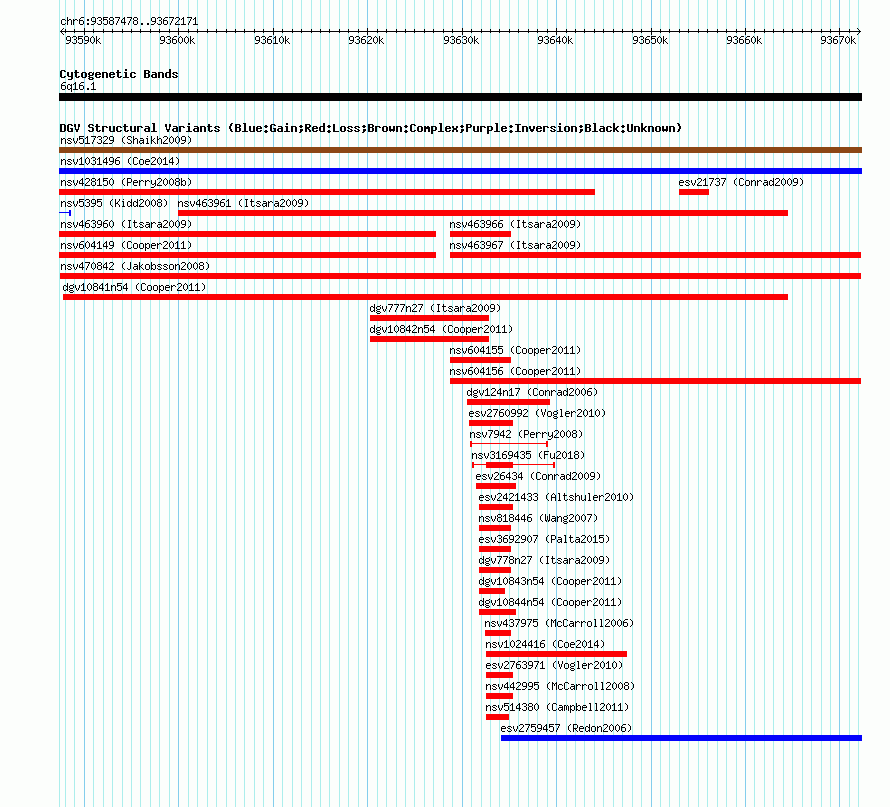This screenshot has height=807, width=890.
Task: Select esv3692907 (Palta2015) label
Action: pos(544,539)
